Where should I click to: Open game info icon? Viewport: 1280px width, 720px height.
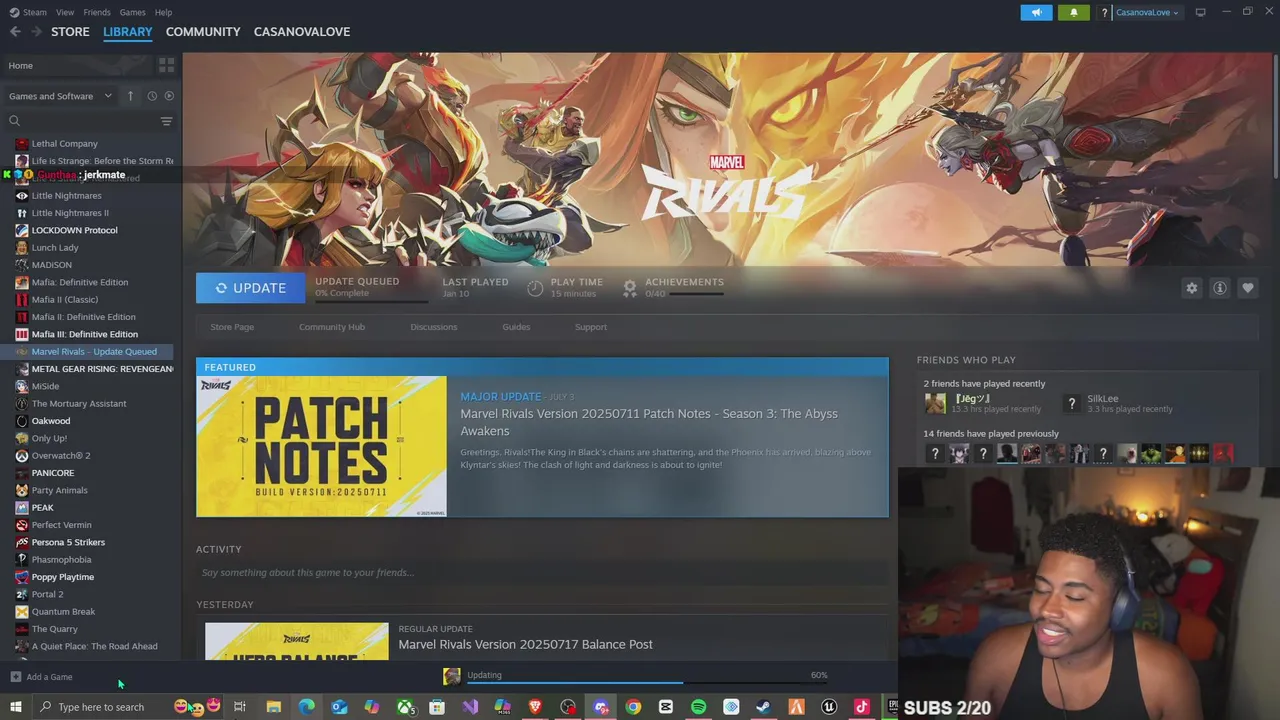(x=1220, y=288)
